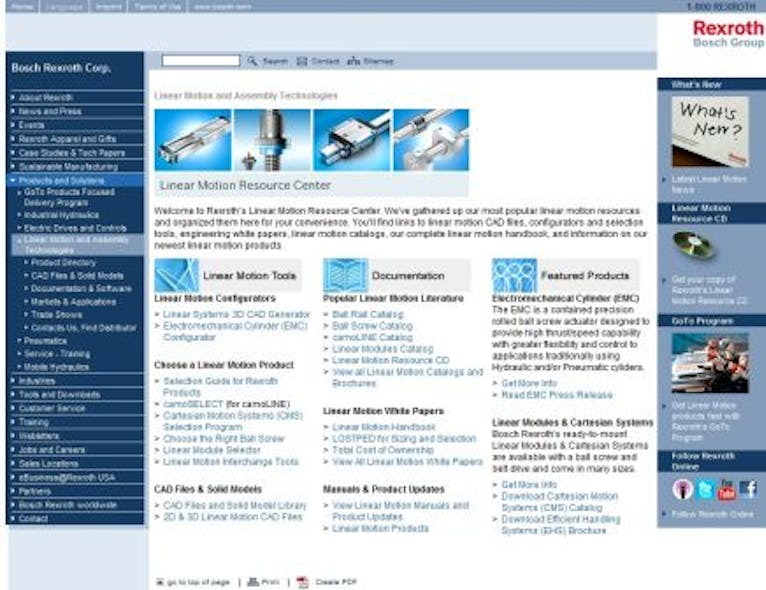Open Linear Motion Interchange Tools link
The height and width of the screenshot is (590, 766).
click(231, 462)
